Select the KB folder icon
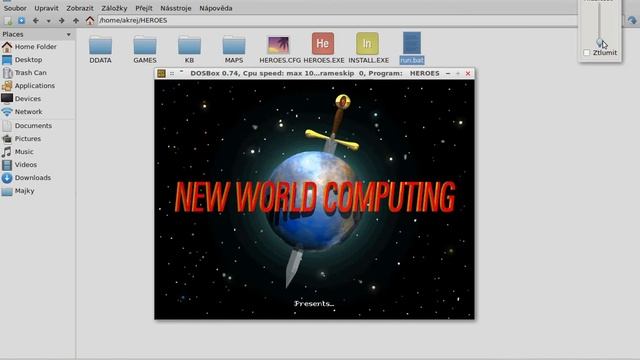Screen dimensions: 640x360 (x=189, y=45)
